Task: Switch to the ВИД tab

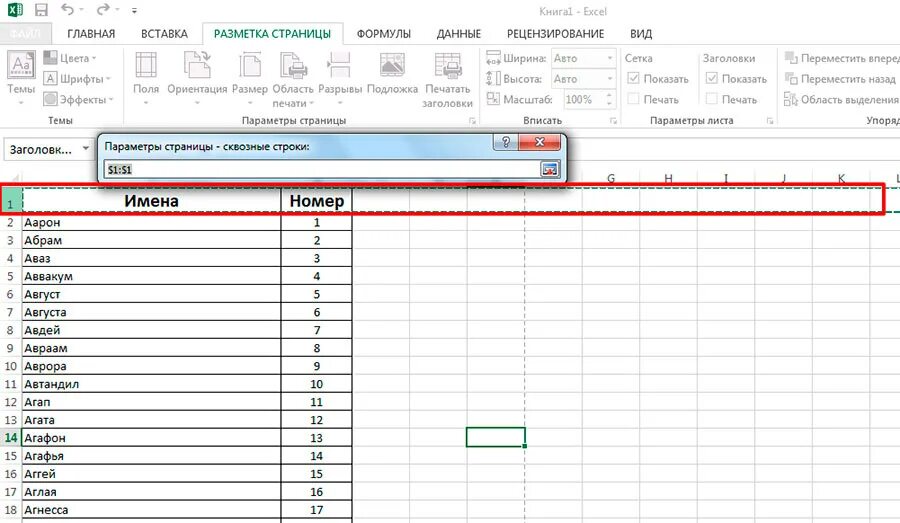Action: click(x=641, y=34)
